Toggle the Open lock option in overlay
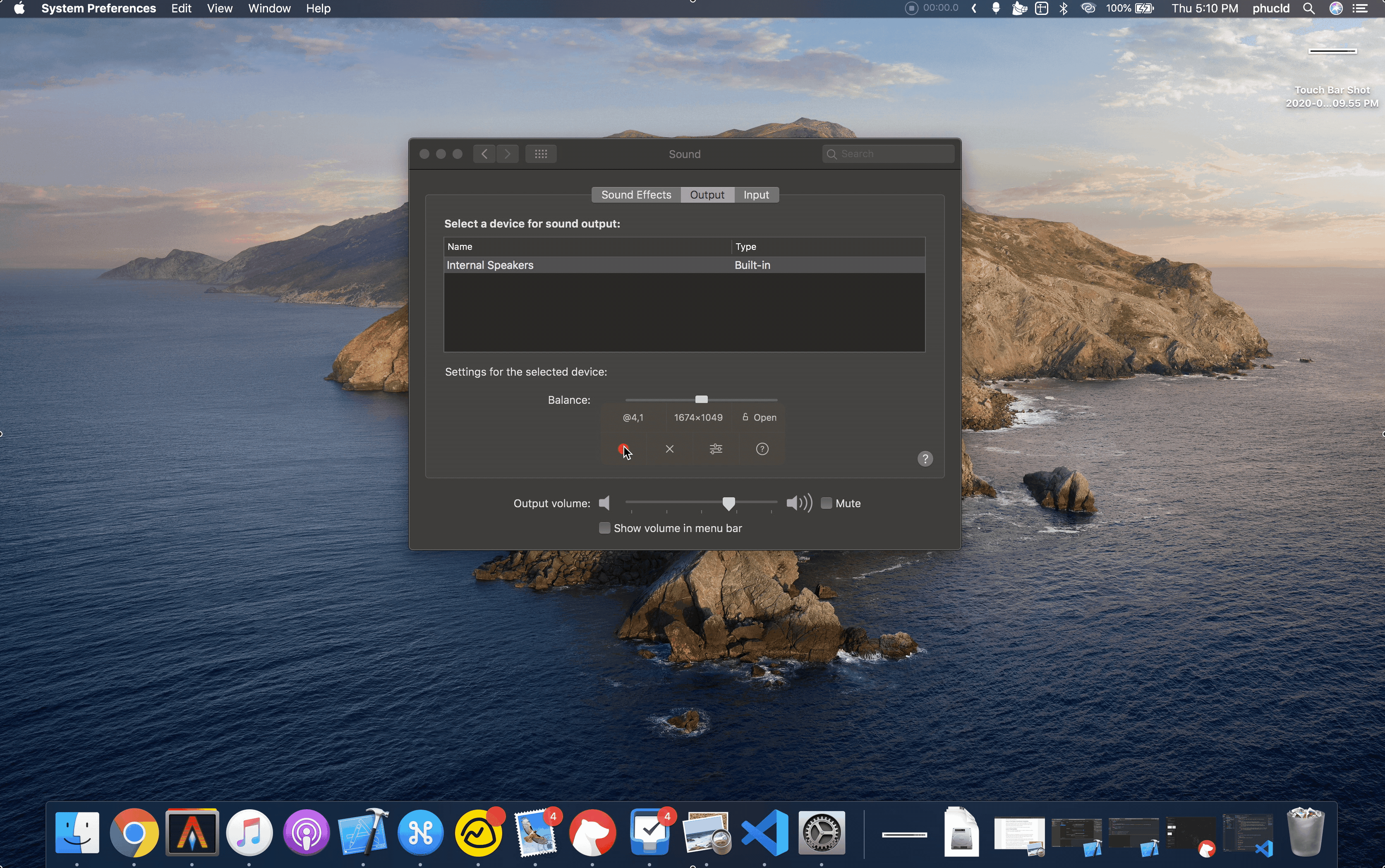This screenshot has width=1385, height=868. tap(759, 417)
